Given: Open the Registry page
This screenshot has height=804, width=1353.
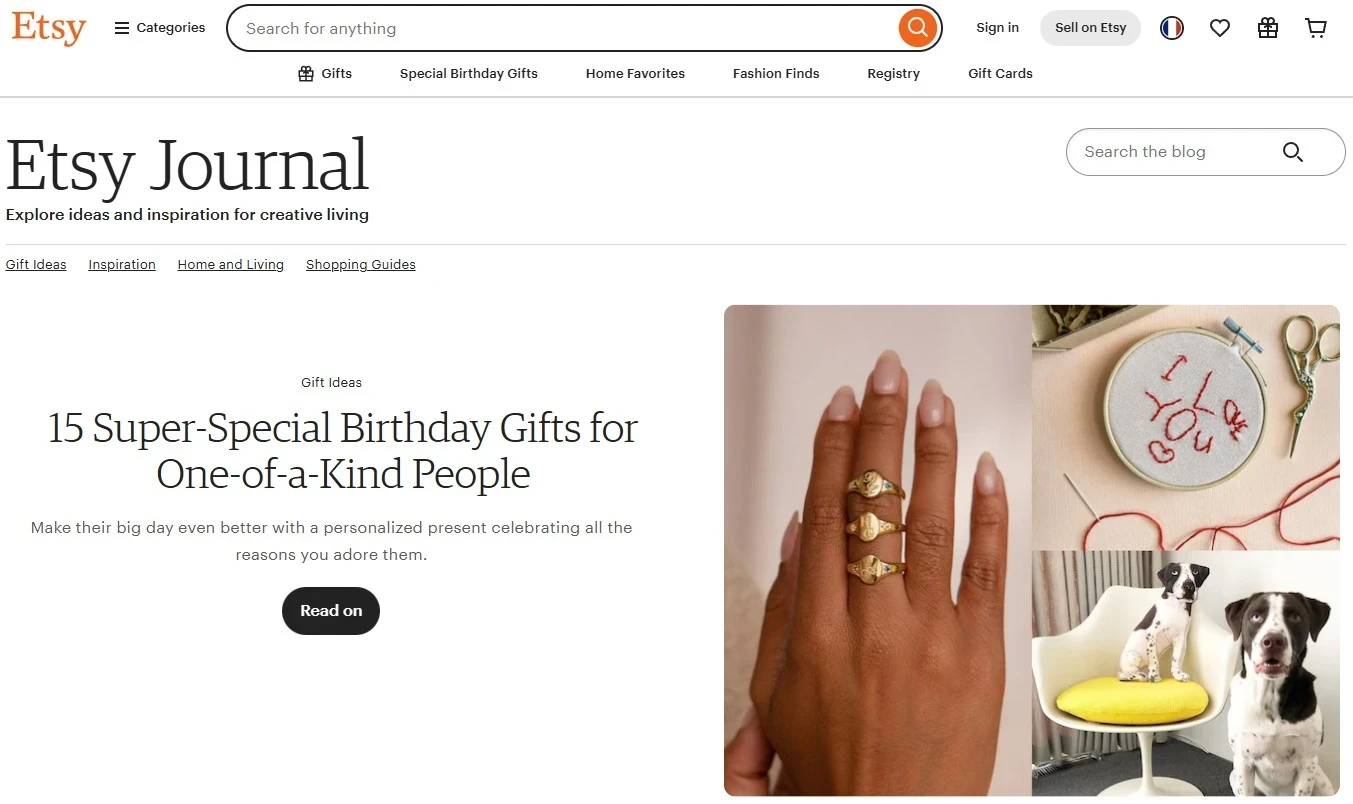Looking at the screenshot, I should (x=893, y=73).
